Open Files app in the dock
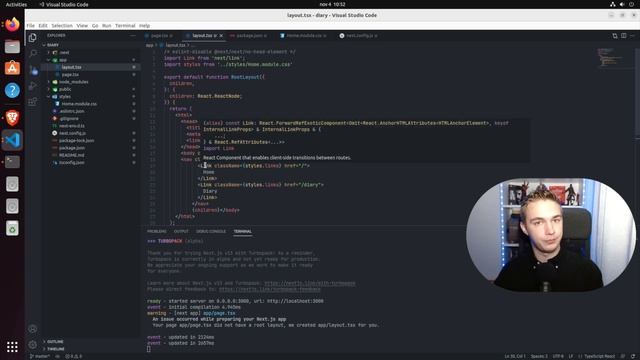Viewport: 640px width, 360px height. pyautogui.click(x=12, y=47)
